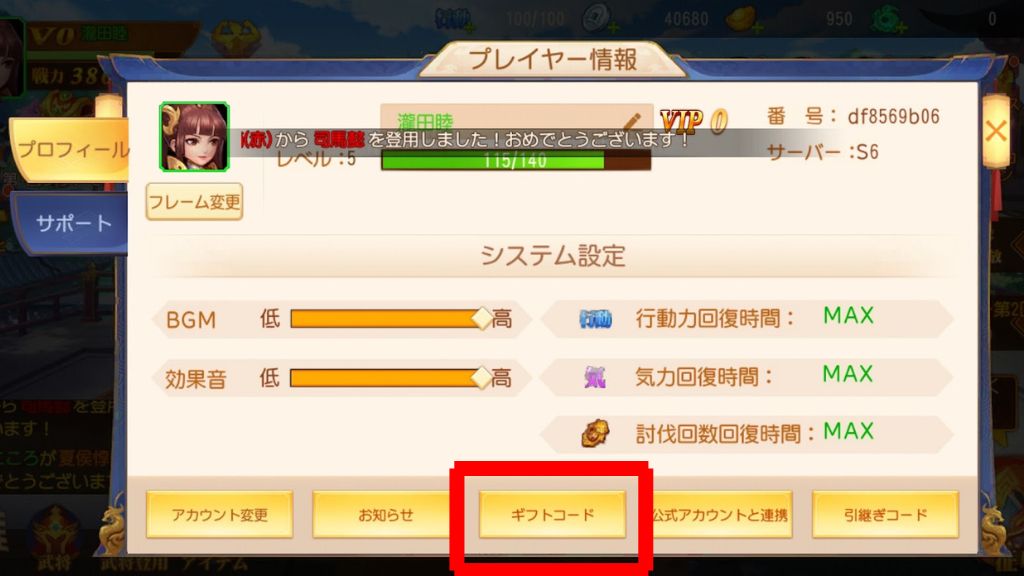
Task: Close the player info window with the X lantern
Action: 996,131
